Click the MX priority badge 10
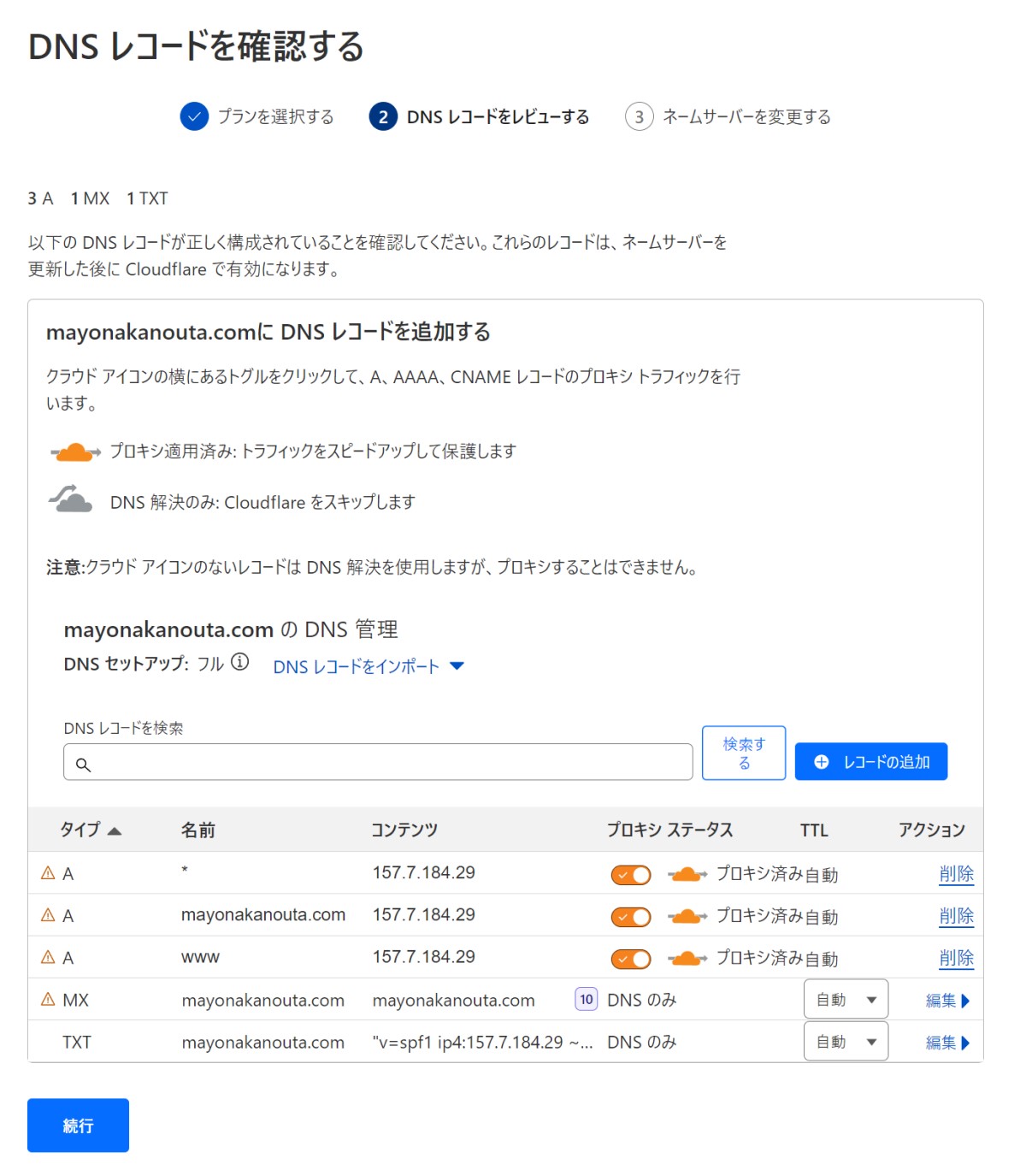 click(x=587, y=999)
